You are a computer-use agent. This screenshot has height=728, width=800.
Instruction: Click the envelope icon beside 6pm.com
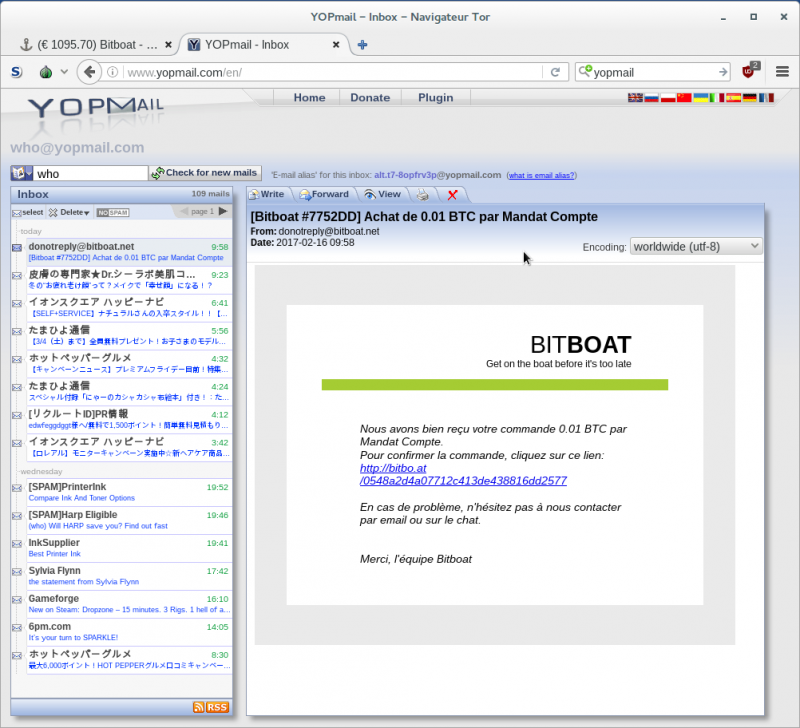pyautogui.click(x=17, y=628)
